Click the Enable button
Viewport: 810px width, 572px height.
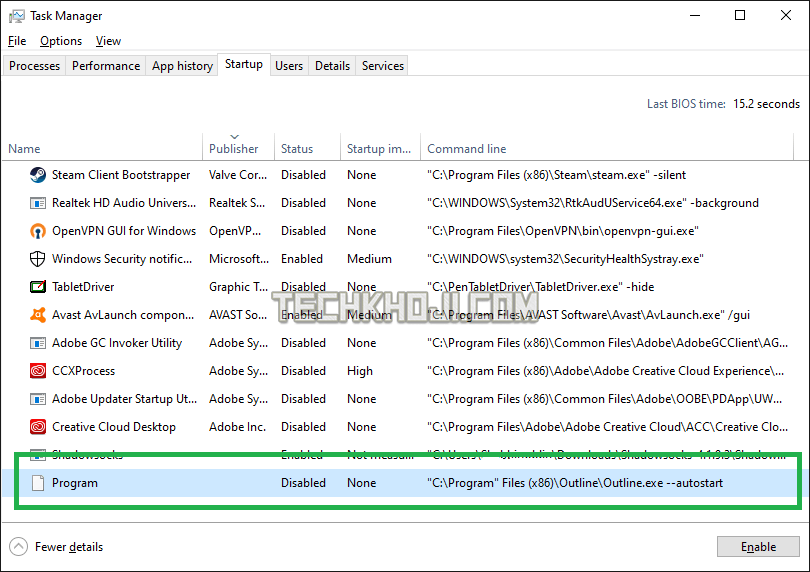[758, 547]
